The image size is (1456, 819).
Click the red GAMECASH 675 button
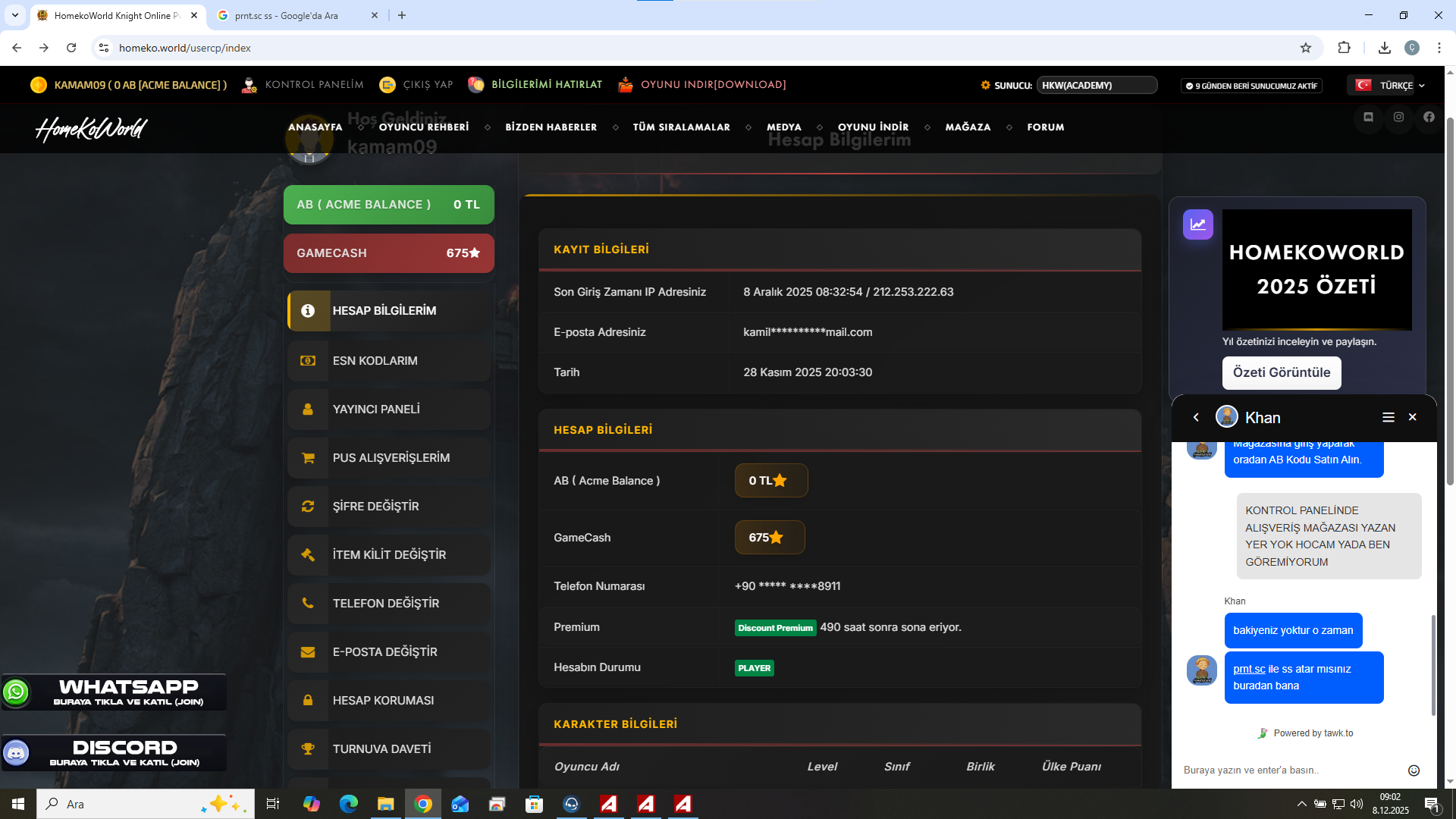pyautogui.click(x=389, y=253)
